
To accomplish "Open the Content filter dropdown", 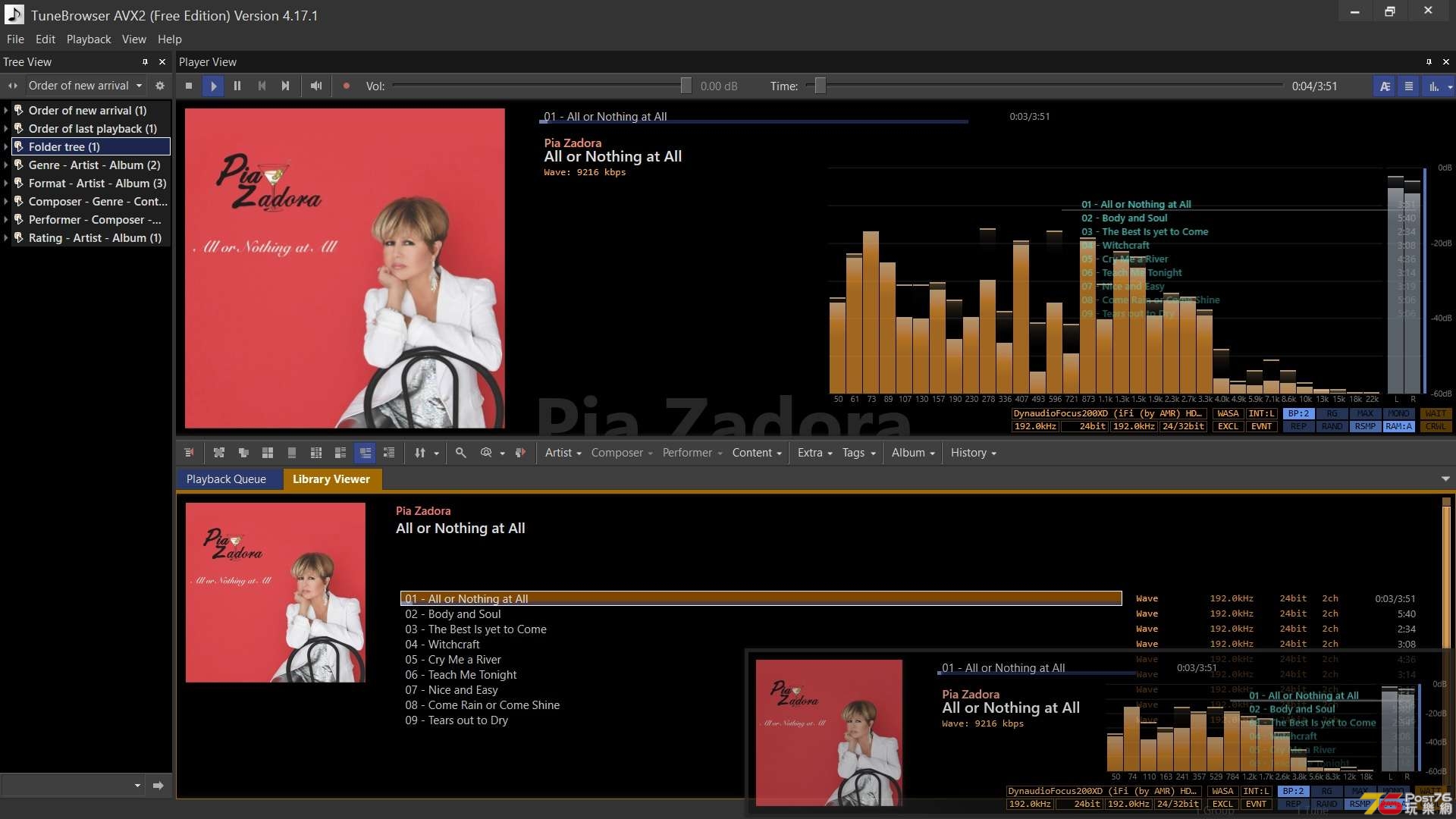I will (757, 453).
